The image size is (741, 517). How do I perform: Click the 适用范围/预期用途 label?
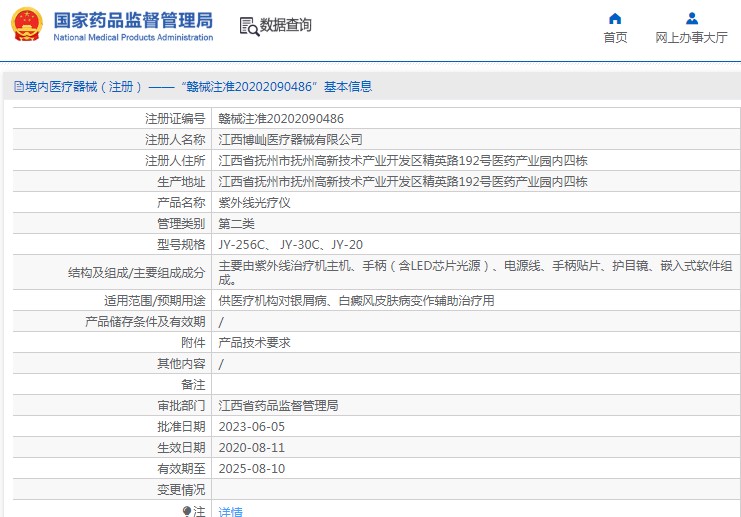tap(155, 301)
